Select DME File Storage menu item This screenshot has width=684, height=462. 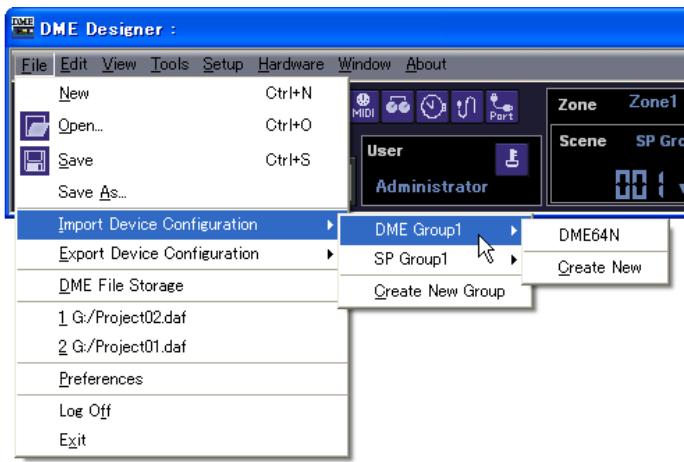click(x=182, y=286)
